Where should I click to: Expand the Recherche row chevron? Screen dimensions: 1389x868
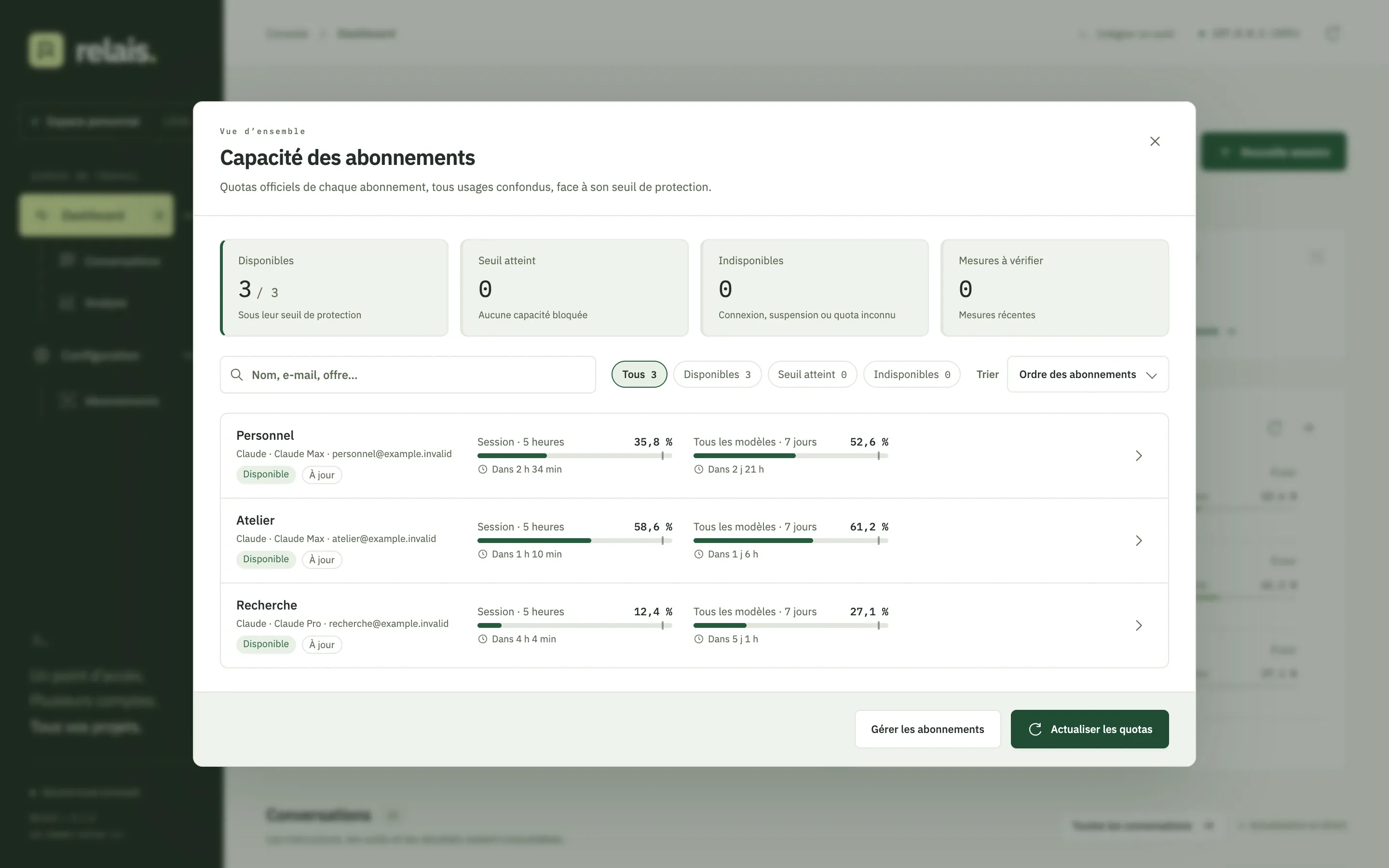tap(1139, 626)
